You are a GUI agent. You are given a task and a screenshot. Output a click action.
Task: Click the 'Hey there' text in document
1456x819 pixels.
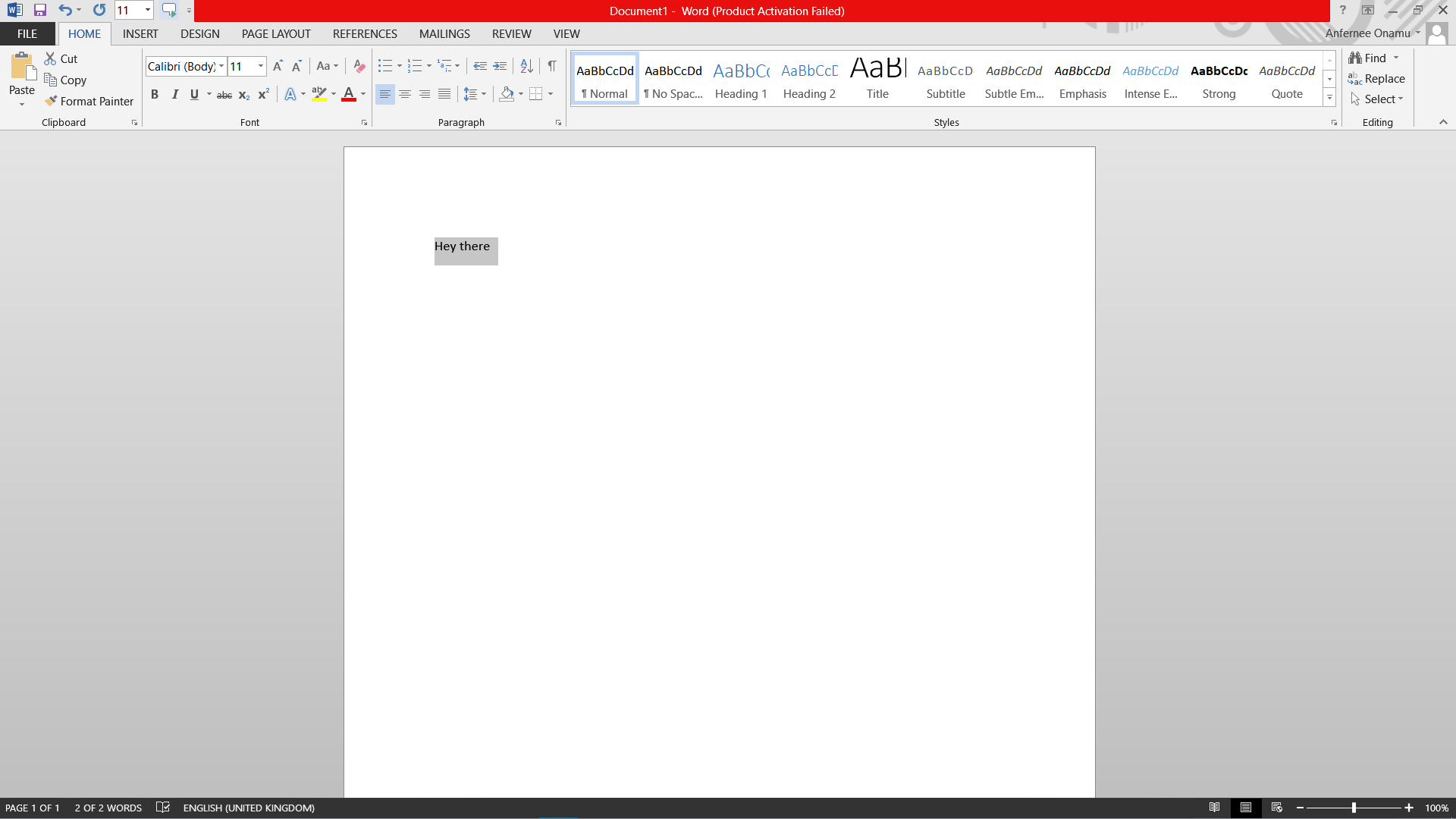tap(462, 246)
